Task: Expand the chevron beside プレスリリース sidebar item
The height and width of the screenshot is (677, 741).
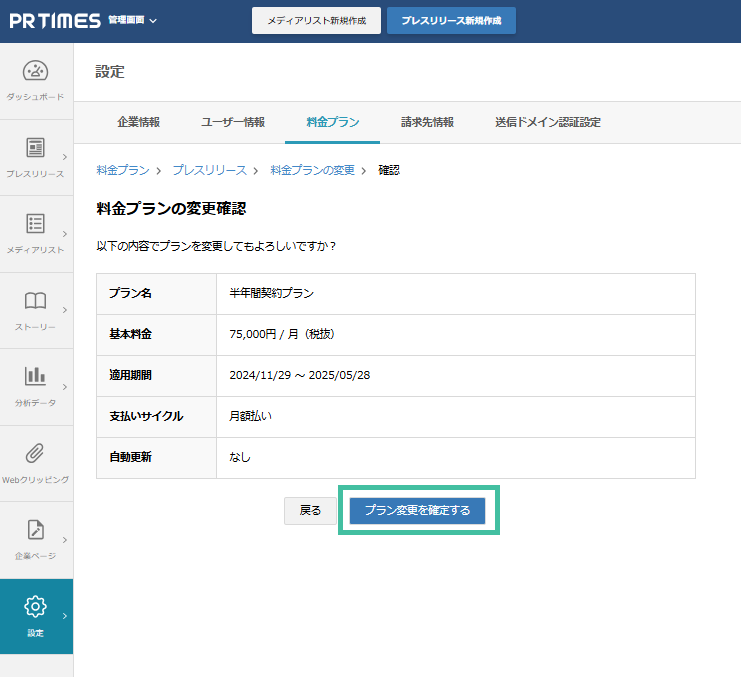Action: coord(65,157)
